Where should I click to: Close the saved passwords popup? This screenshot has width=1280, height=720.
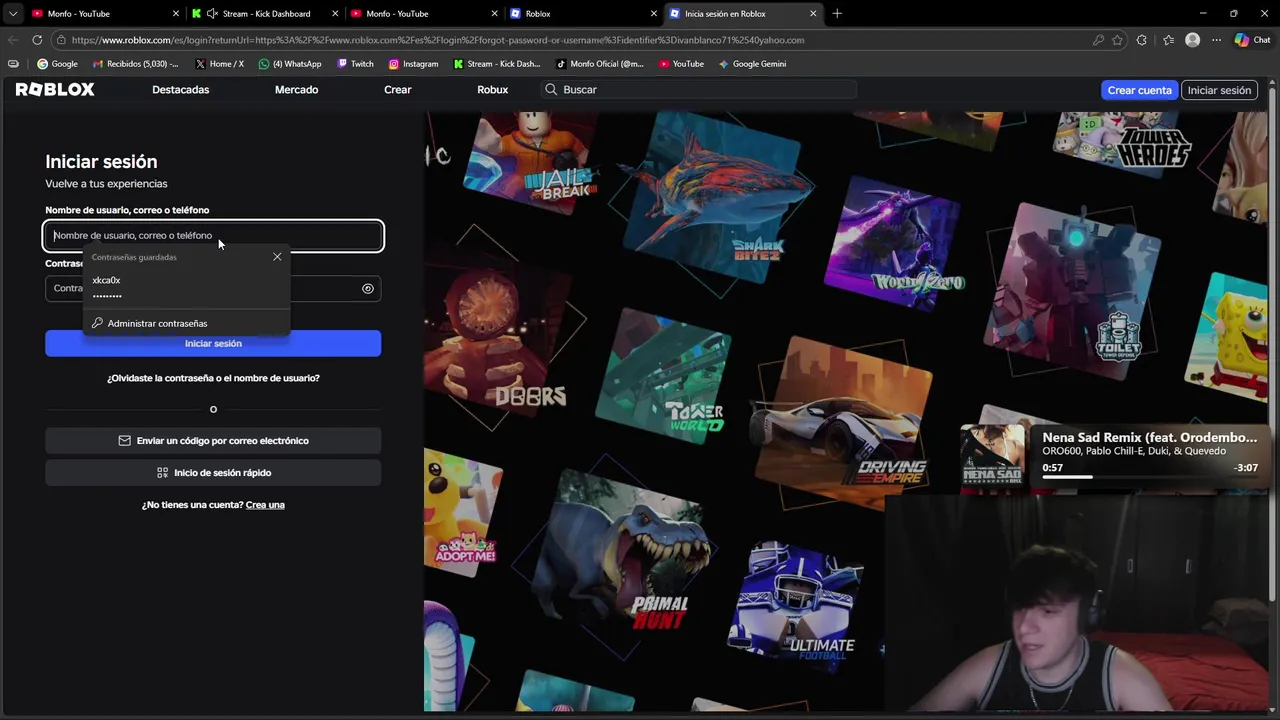tap(277, 257)
